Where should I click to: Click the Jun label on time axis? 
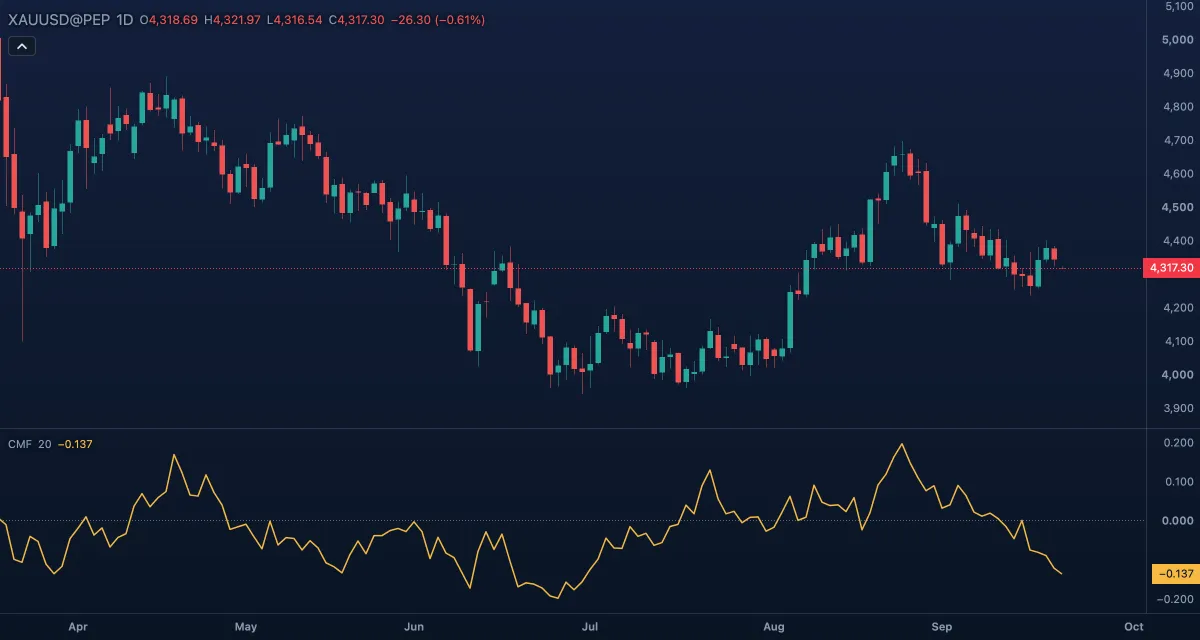(414, 627)
